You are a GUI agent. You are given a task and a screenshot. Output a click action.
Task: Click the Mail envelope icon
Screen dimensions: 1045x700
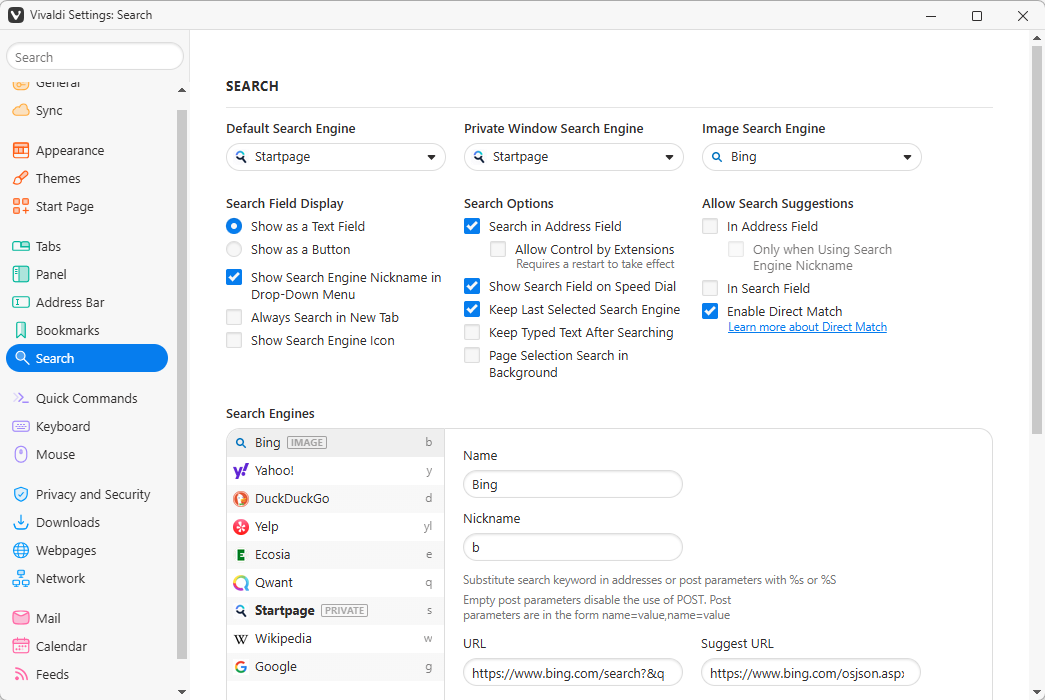tap(20, 618)
